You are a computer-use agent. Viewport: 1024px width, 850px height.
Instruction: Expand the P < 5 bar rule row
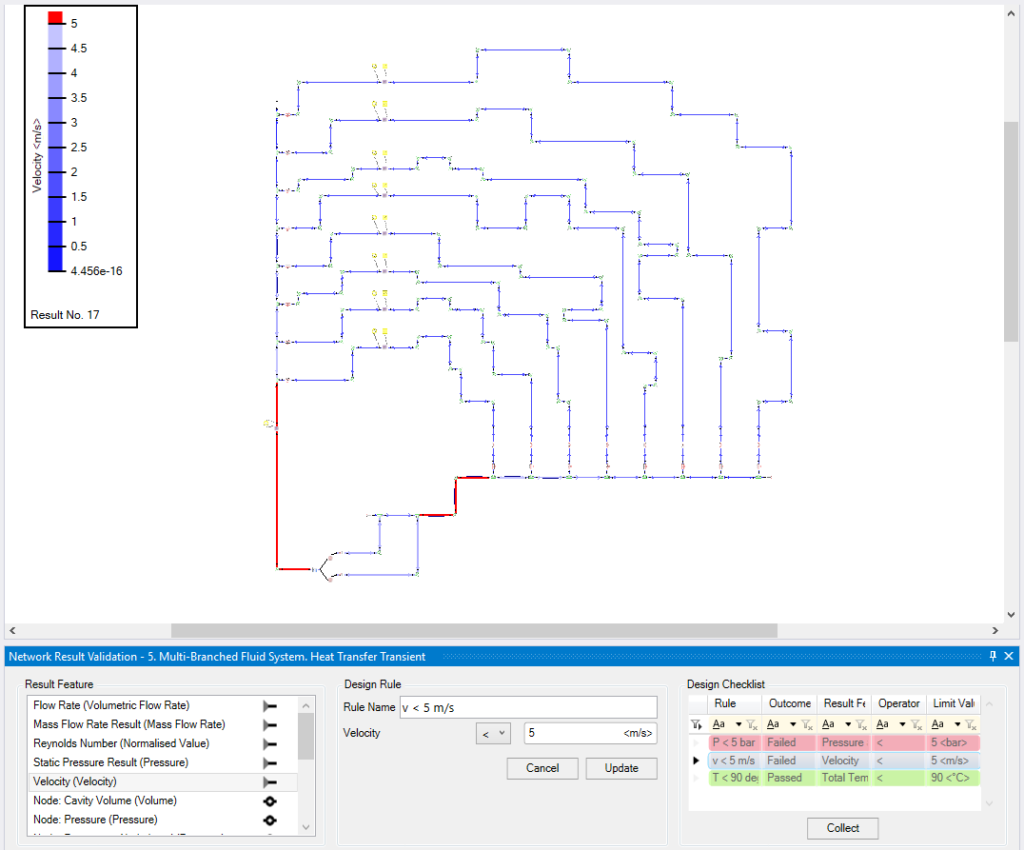pos(696,742)
